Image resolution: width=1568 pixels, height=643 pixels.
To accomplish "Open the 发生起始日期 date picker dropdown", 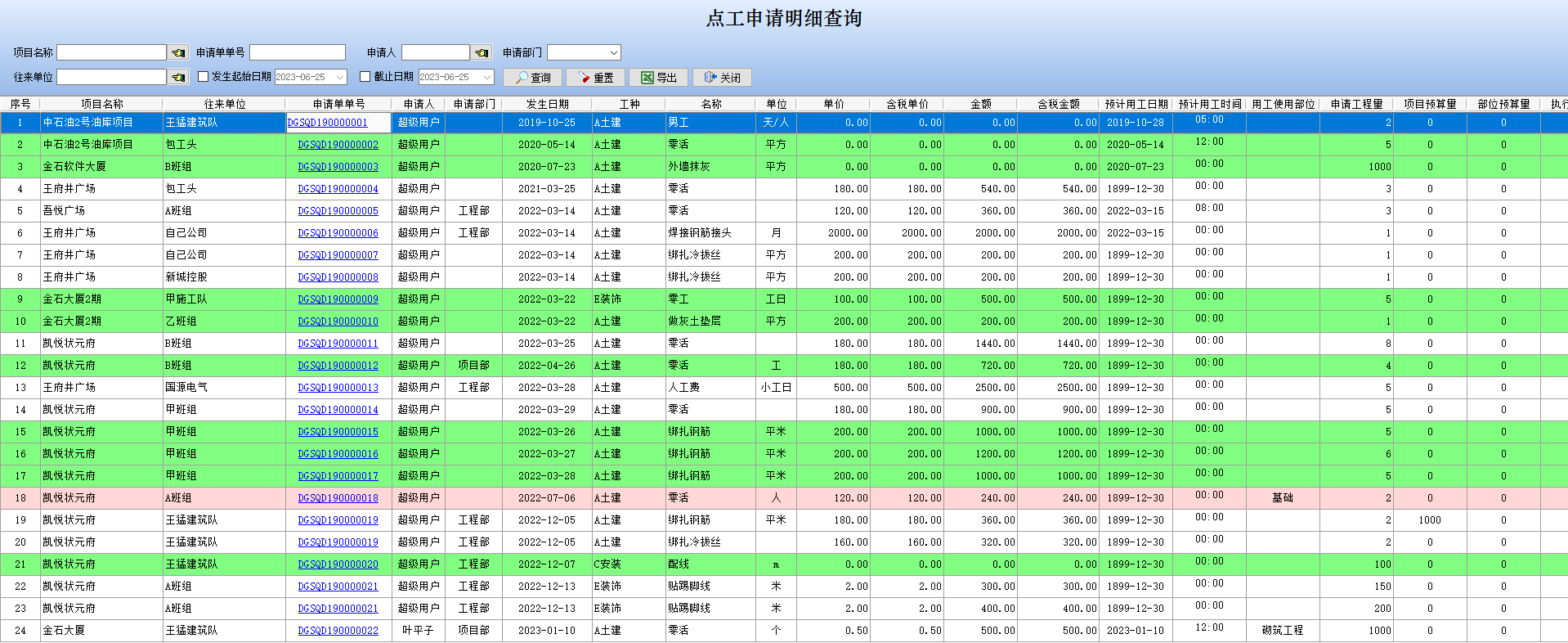I will tap(341, 77).
